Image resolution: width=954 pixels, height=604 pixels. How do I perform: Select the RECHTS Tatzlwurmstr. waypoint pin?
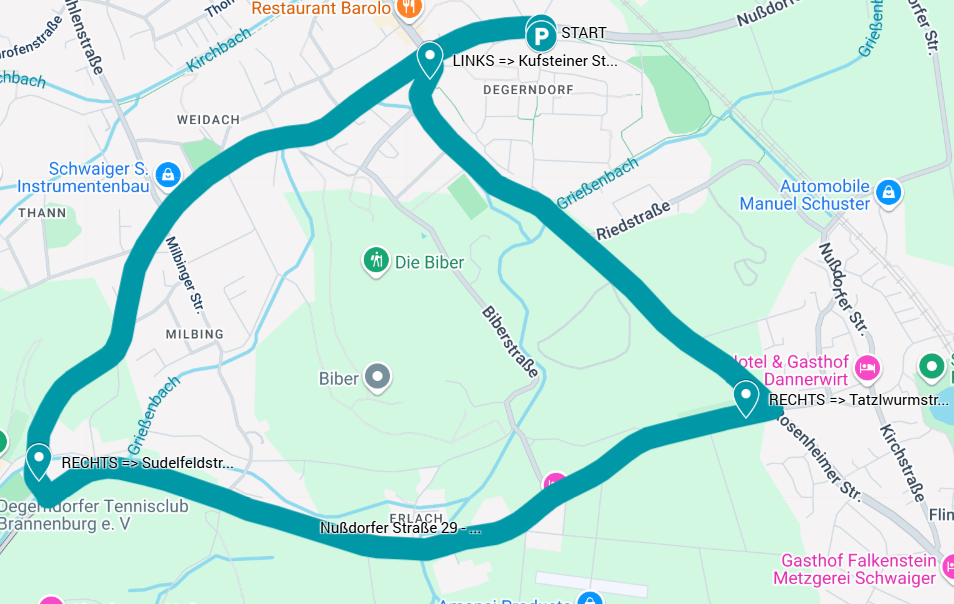coord(746,398)
